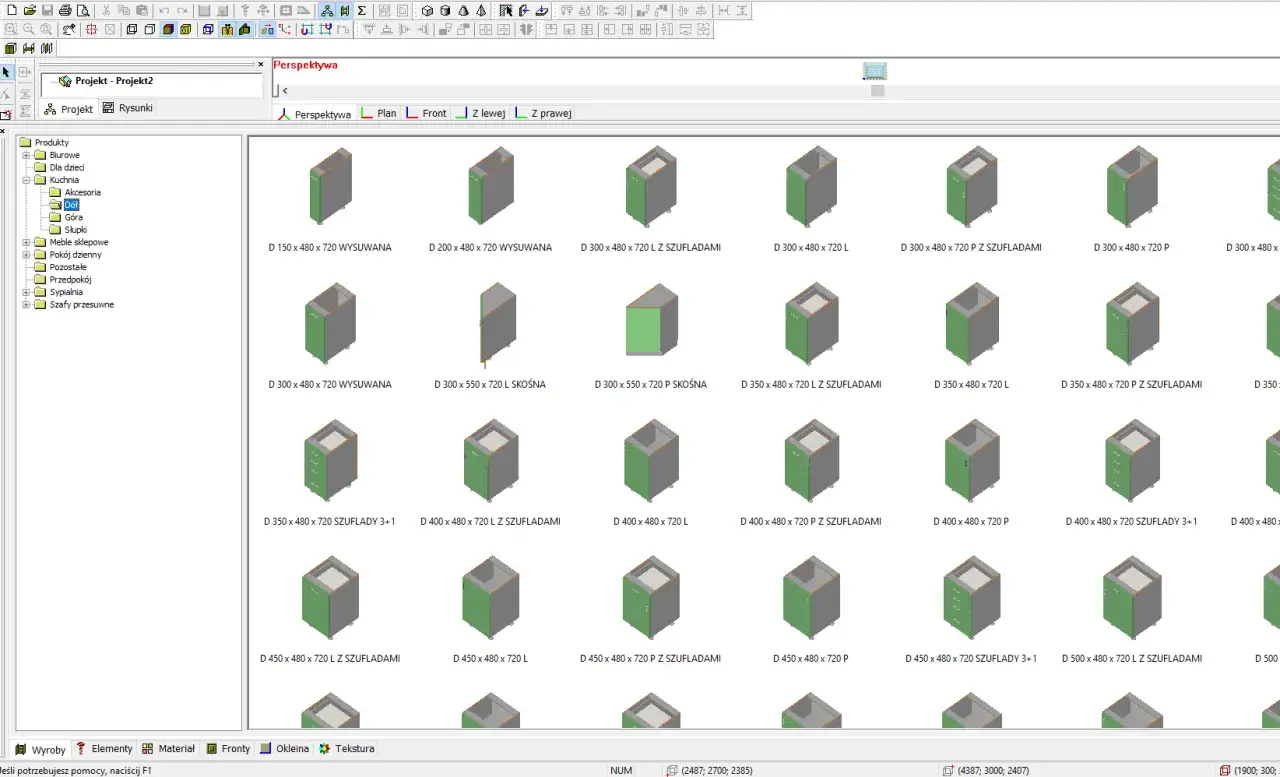Open a file using the folder icon
1280x777 pixels.
pyautogui.click(x=29, y=10)
